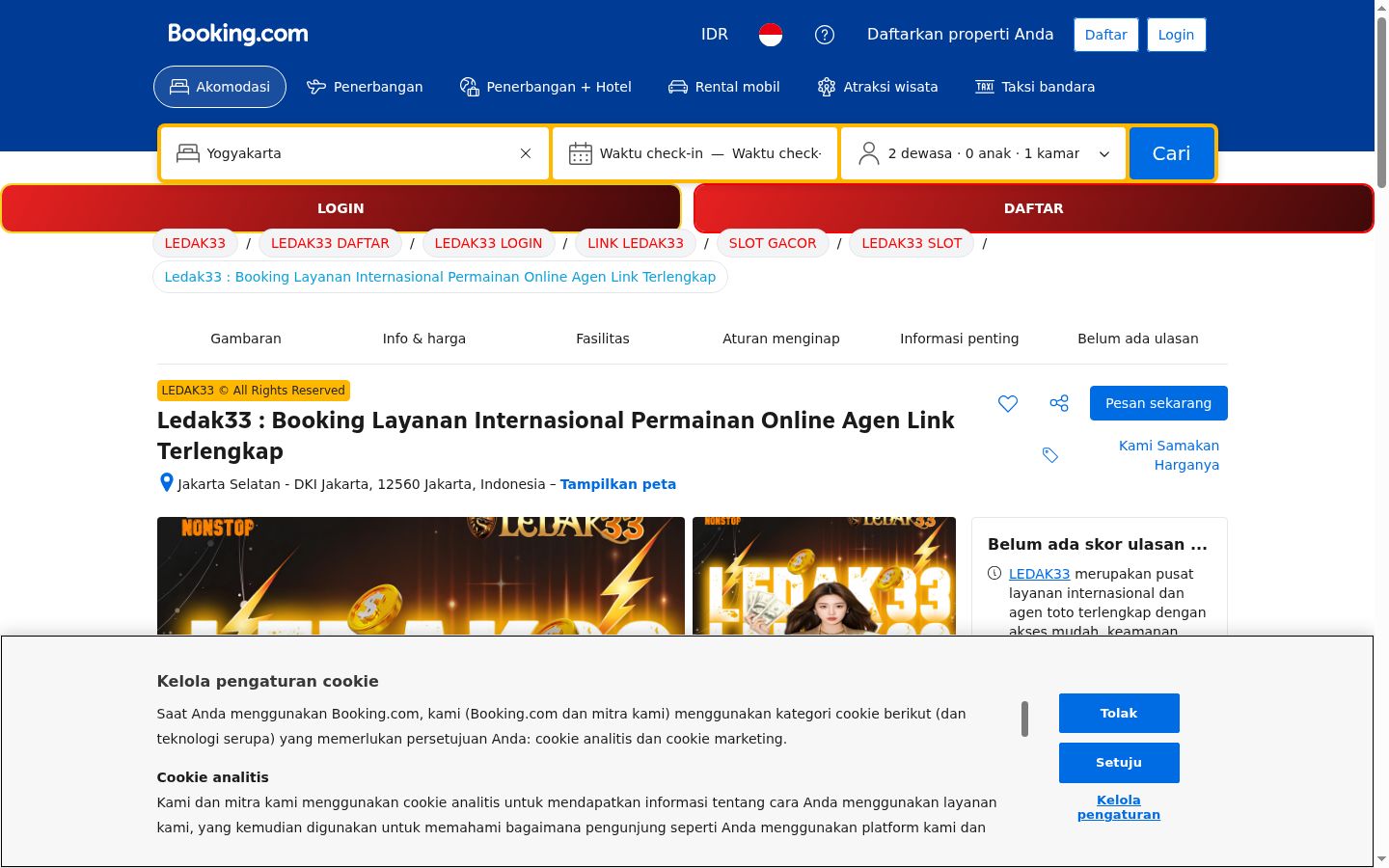Screen dimensions: 1389x868
Task: Click the cookie banner scrollbar thumb
Action: [1024, 719]
